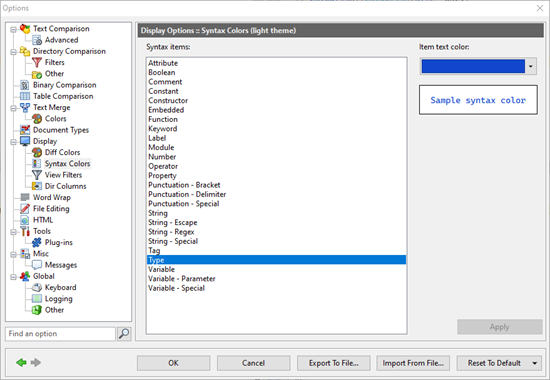Image resolution: width=550 pixels, height=380 pixels.
Task: Click the search magnifier icon
Action: (124, 334)
